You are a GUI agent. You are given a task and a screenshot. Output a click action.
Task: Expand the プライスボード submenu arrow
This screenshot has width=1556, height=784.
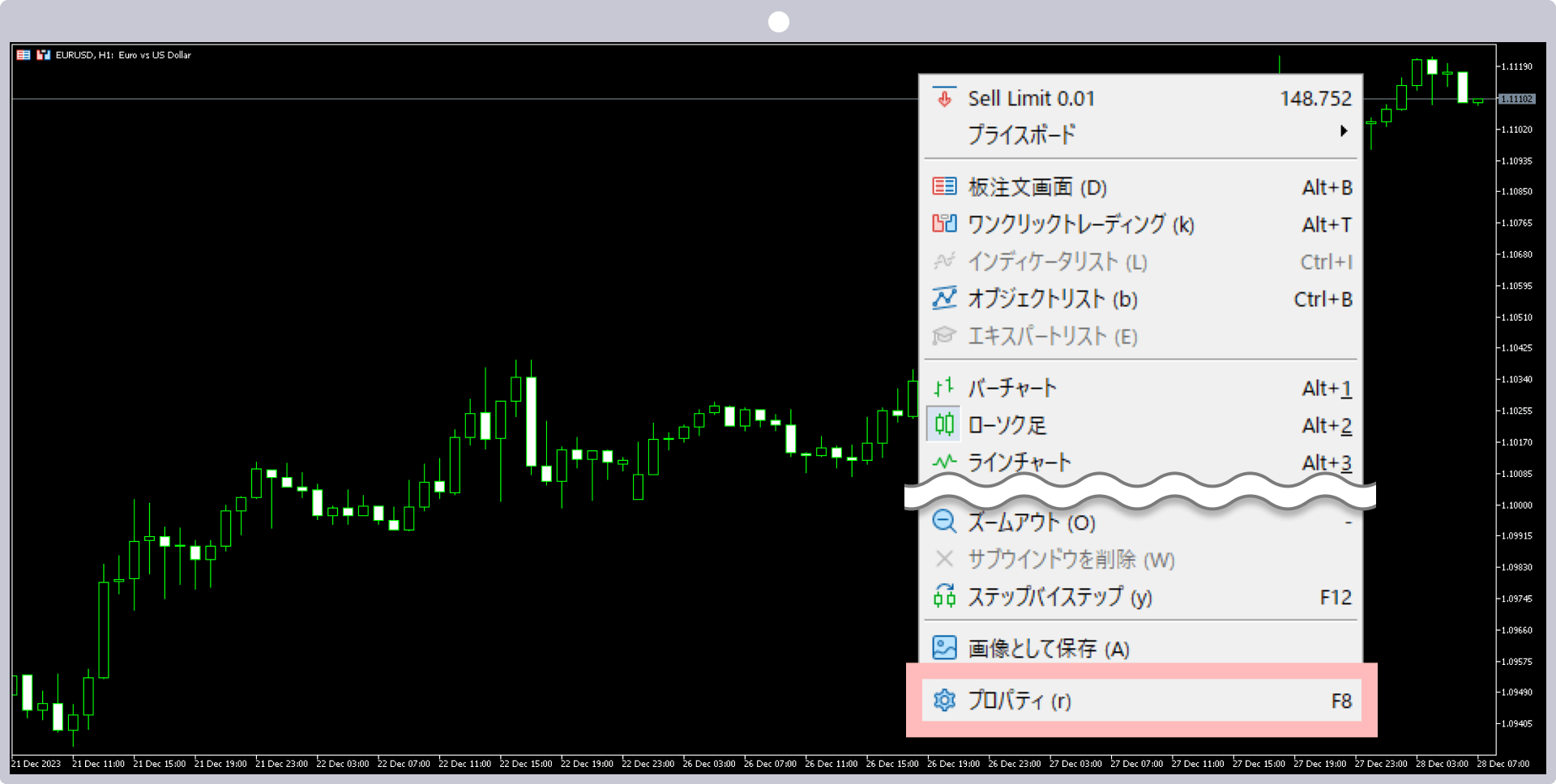click(1344, 131)
